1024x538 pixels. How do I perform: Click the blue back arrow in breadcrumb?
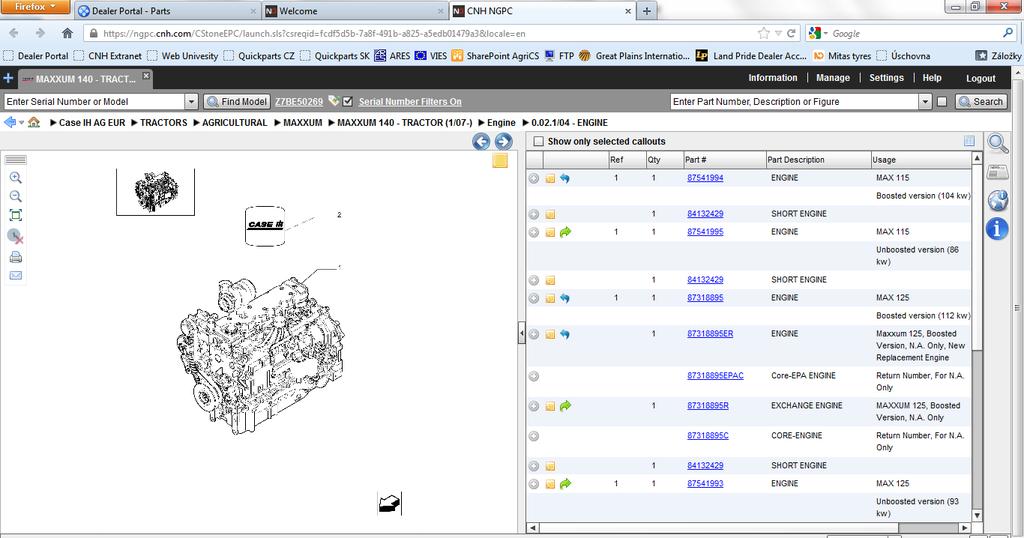[9, 122]
